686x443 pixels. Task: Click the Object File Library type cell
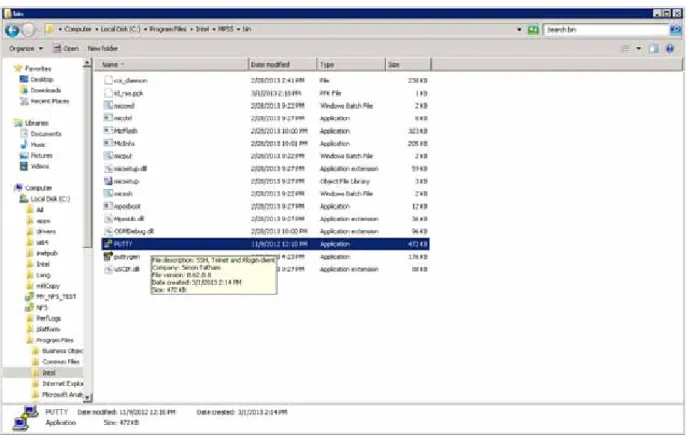[345, 181]
